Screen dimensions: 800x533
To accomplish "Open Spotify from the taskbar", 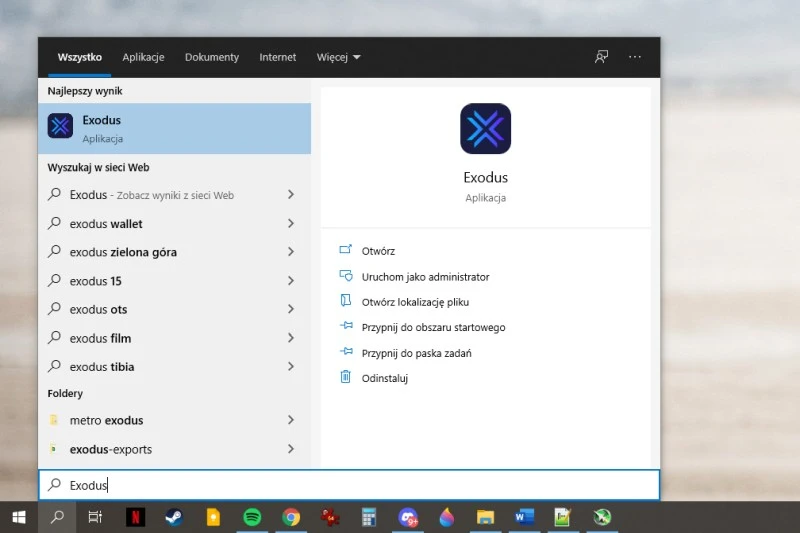I will 252,517.
